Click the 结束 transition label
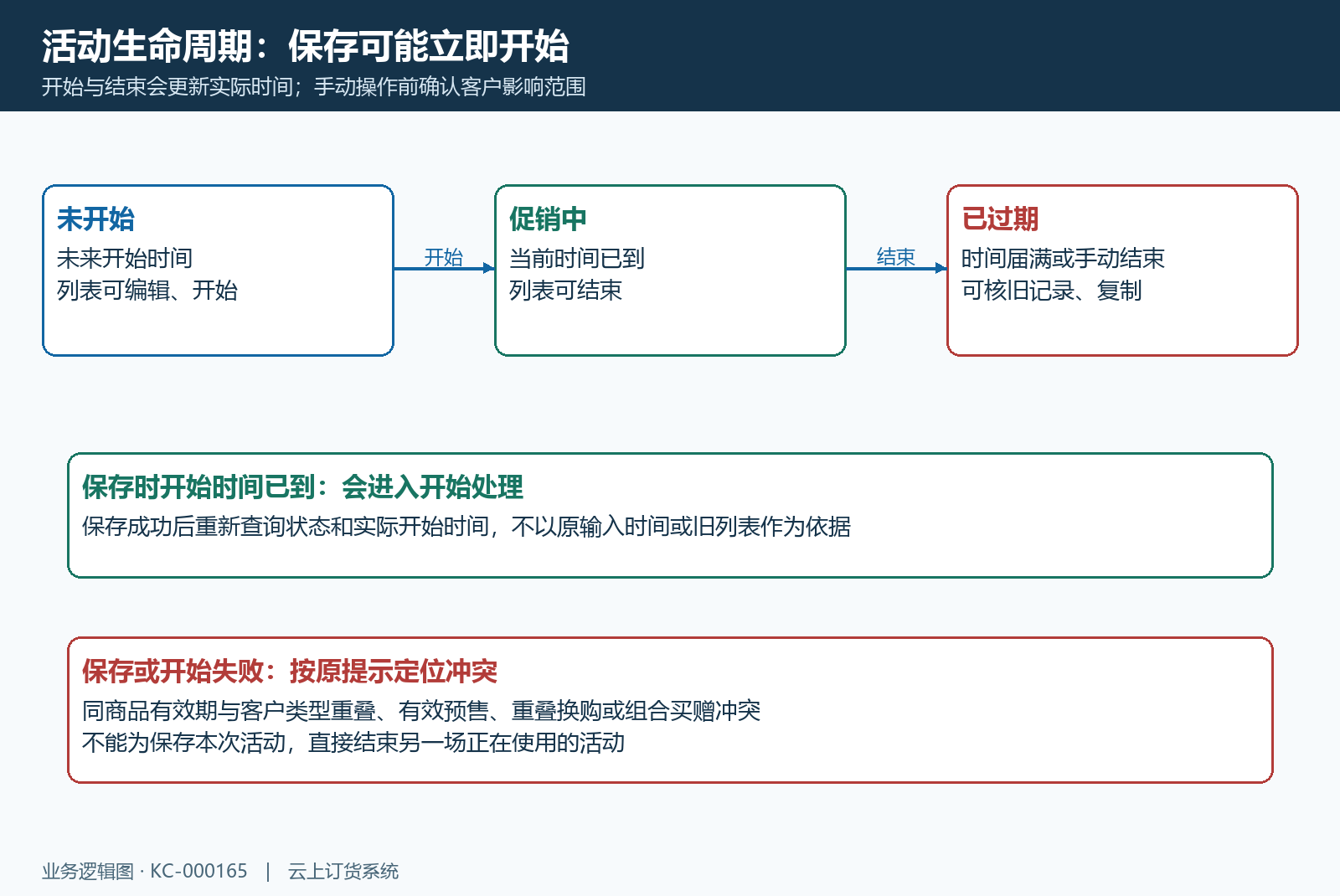The height and width of the screenshot is (896, 1340). [x=896, y=257]
